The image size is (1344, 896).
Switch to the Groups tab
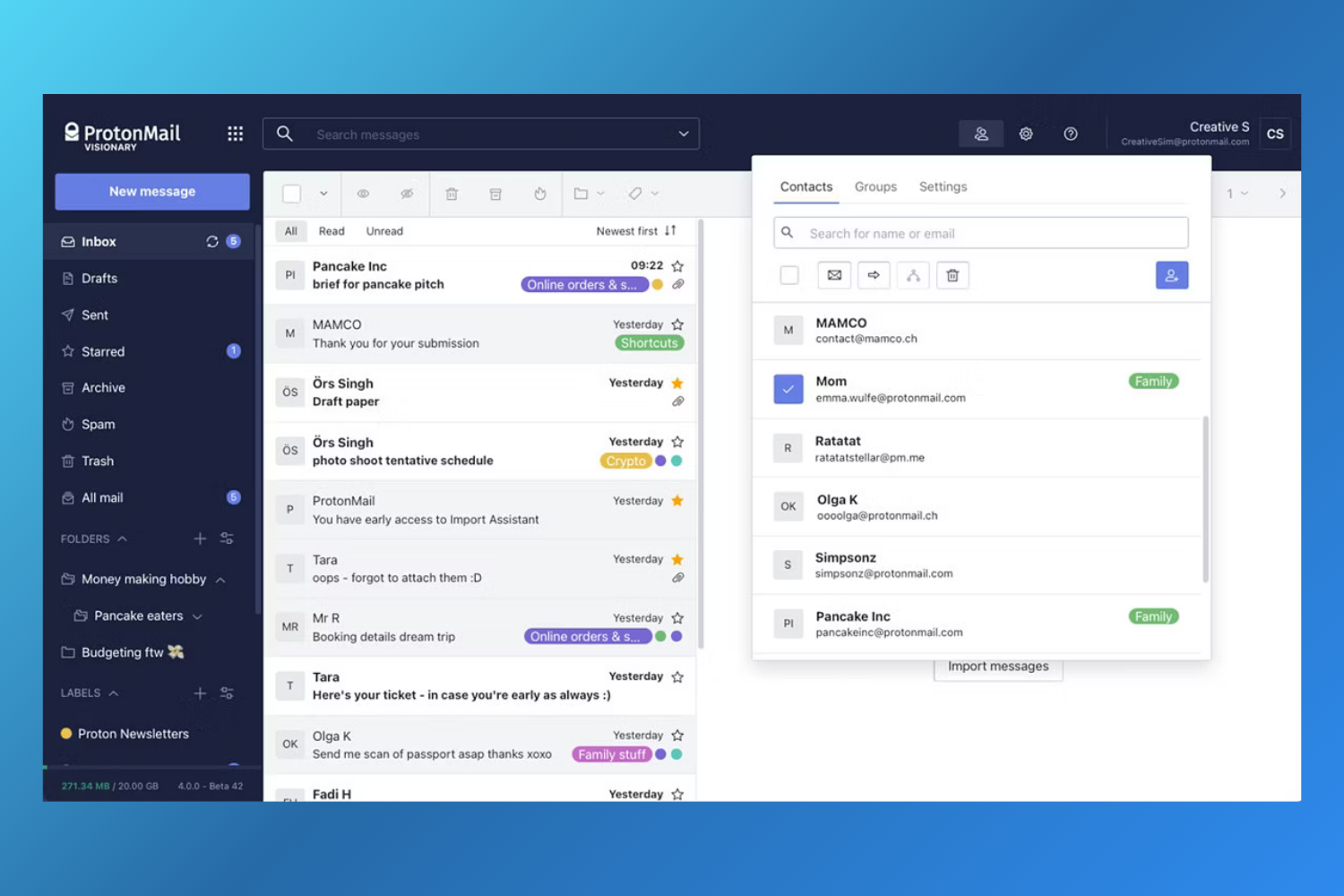pyautogui.click(x=875, y=186)
